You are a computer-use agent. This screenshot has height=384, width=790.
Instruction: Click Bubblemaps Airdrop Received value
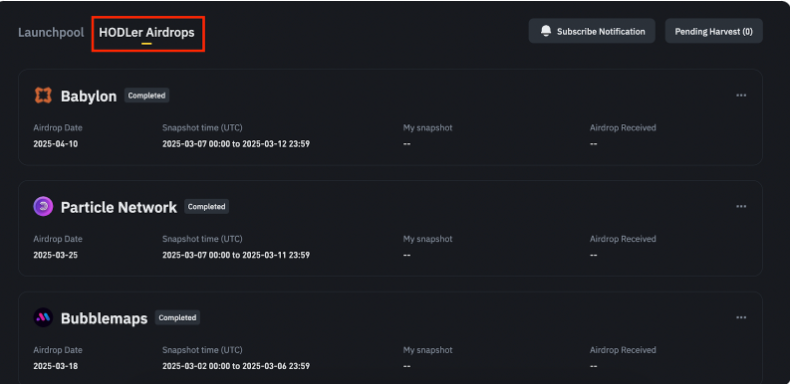pyautogui.click(x=594, y=366)
